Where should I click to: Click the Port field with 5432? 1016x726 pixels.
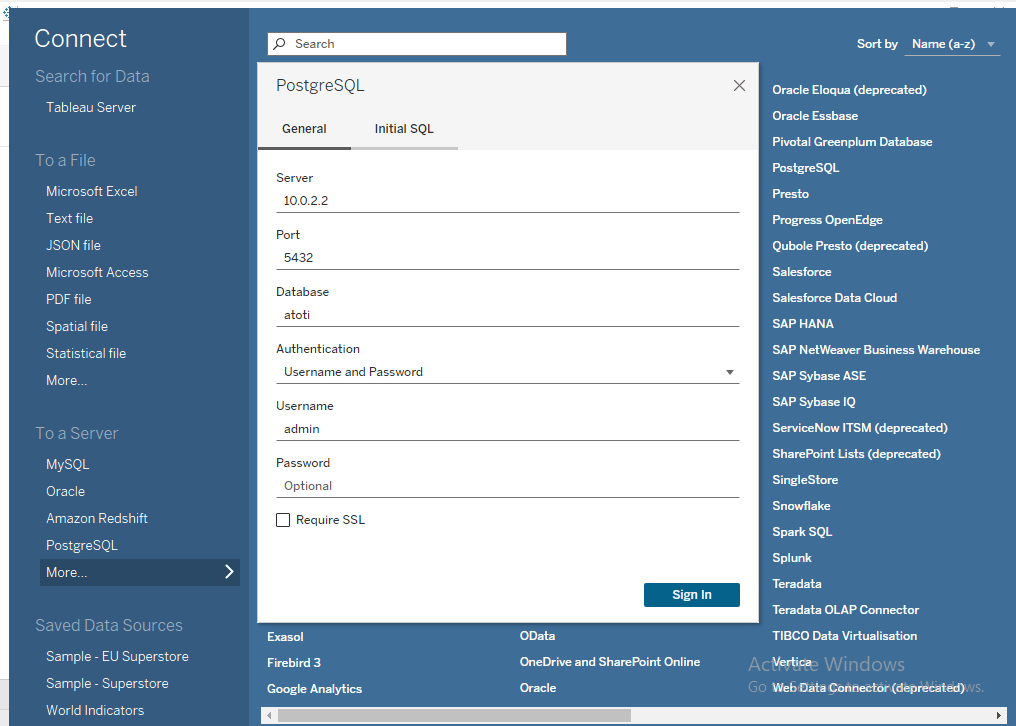tap(507, 258)
